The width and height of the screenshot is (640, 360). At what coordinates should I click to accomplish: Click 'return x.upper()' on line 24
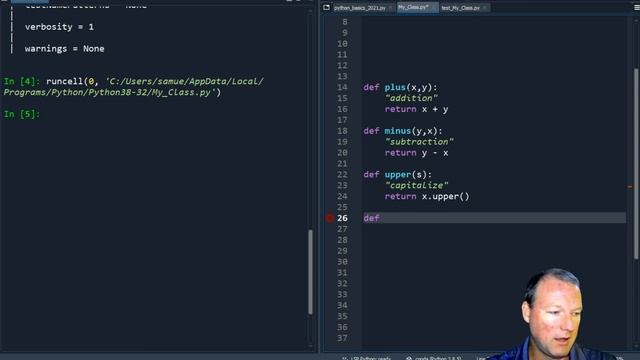pyautogui.click(x=427, y=197)
